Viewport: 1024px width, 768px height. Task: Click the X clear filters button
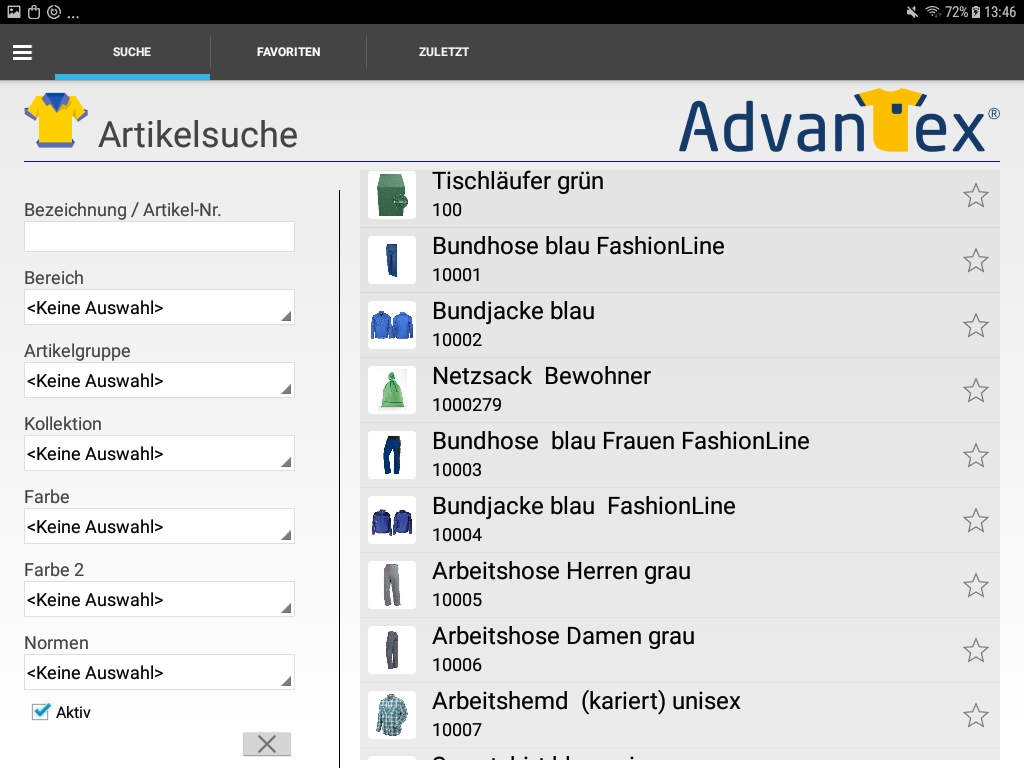[266, 744]
